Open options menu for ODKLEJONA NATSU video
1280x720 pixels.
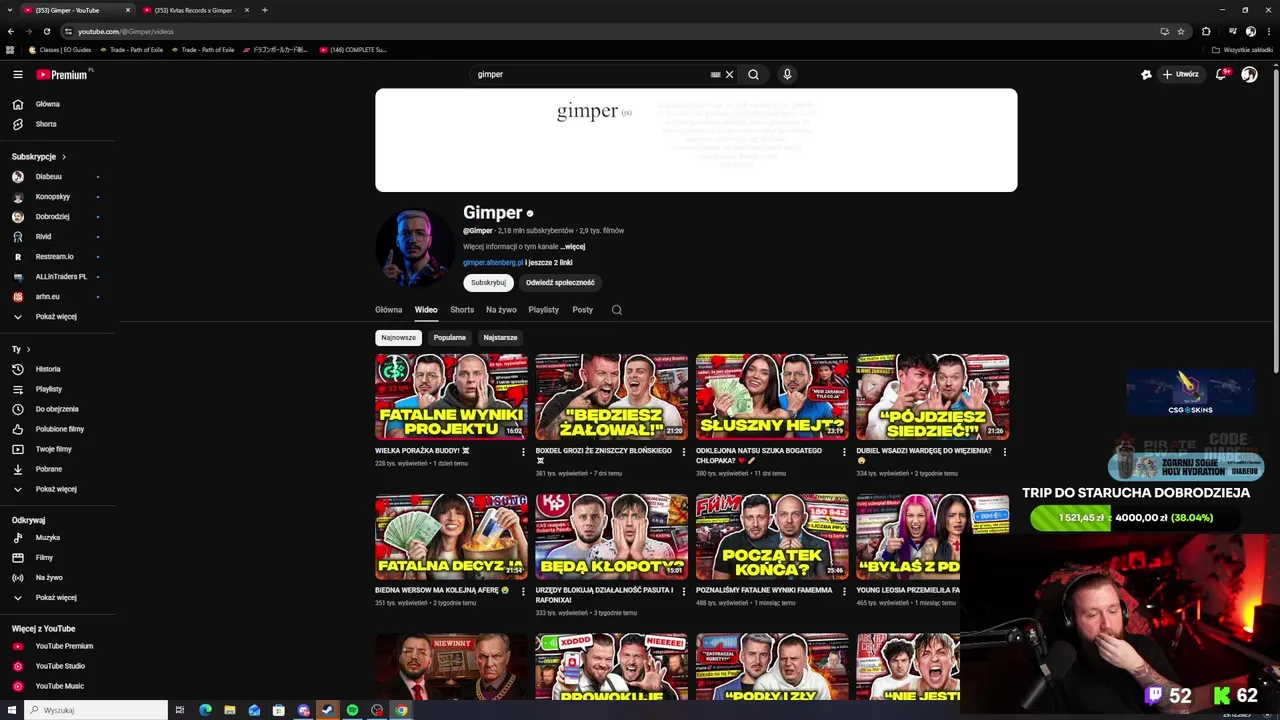click(844, 451)
